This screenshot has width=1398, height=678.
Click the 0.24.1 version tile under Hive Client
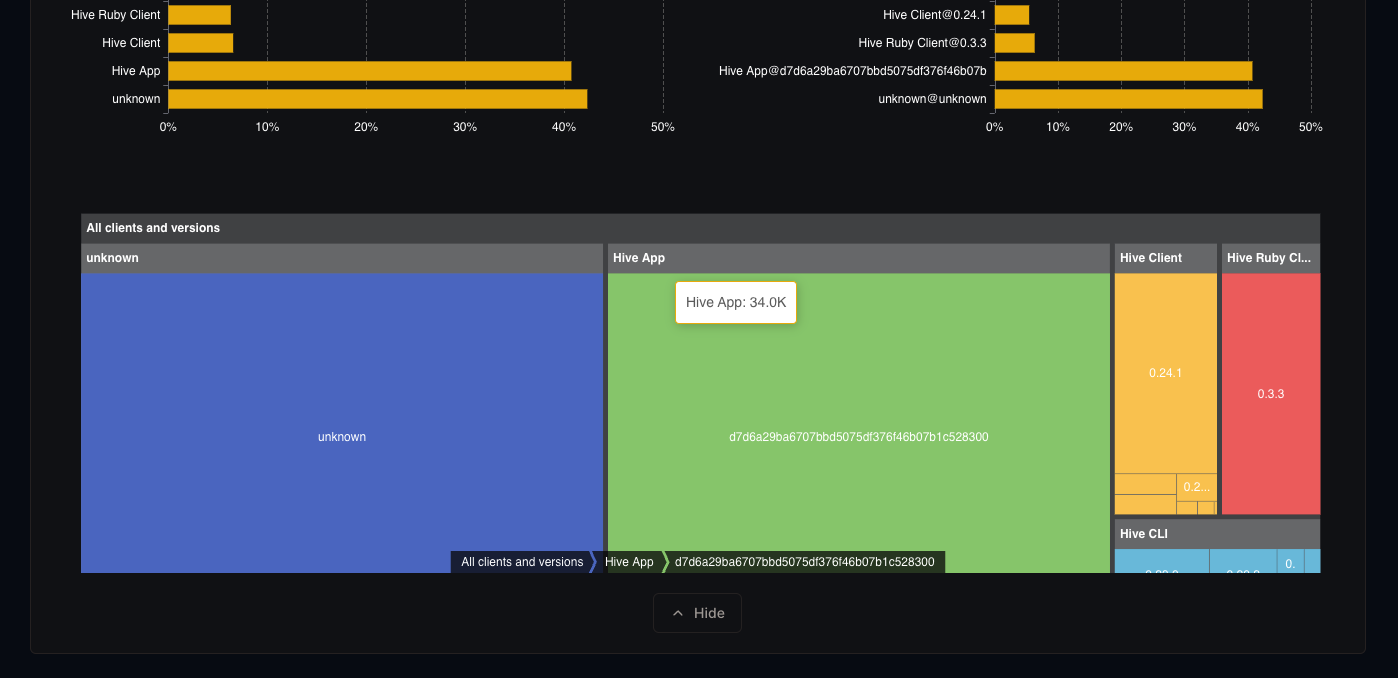(x=1165, y=372)
